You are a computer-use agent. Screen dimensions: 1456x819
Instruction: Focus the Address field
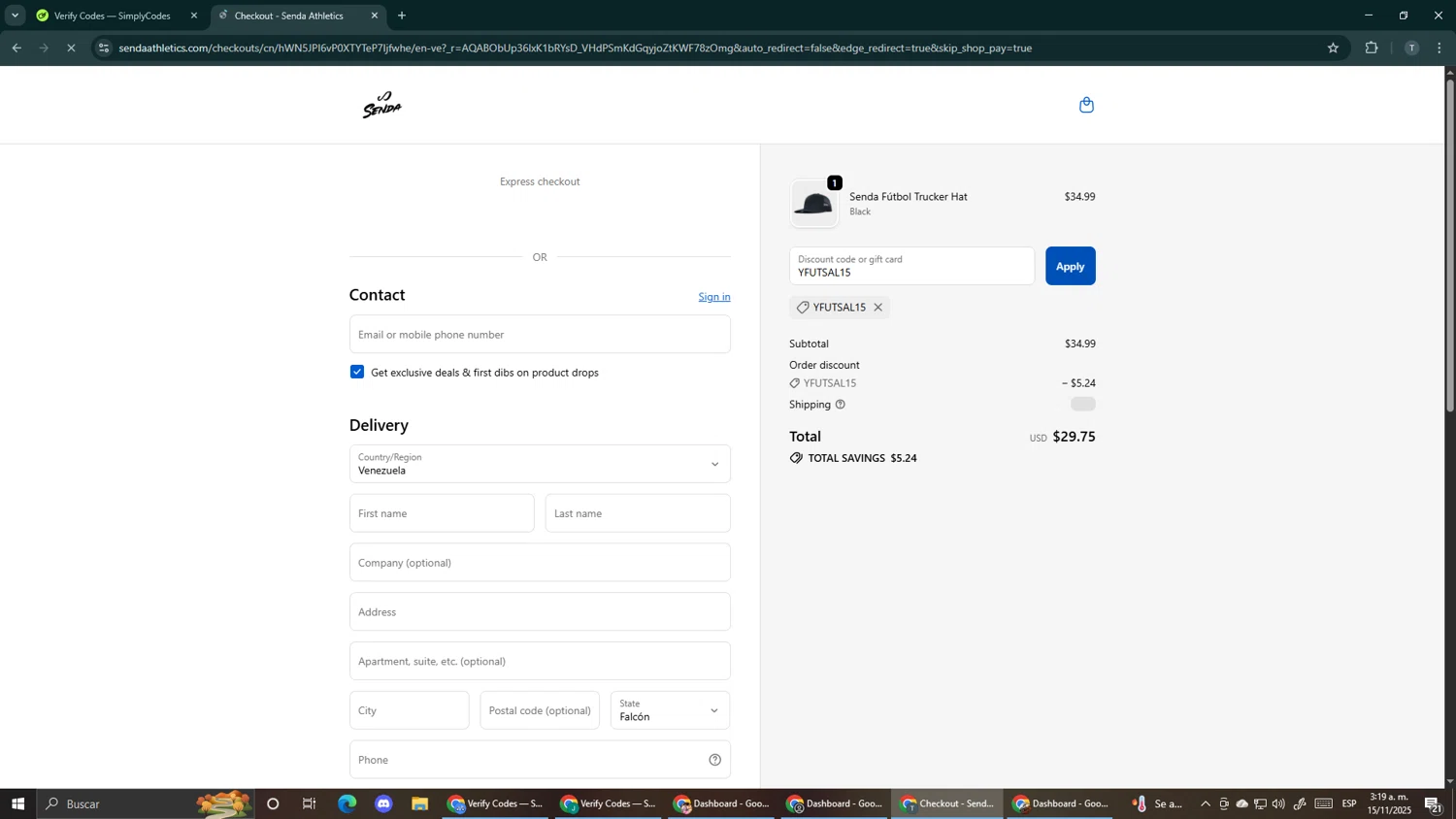click(540, 612)
